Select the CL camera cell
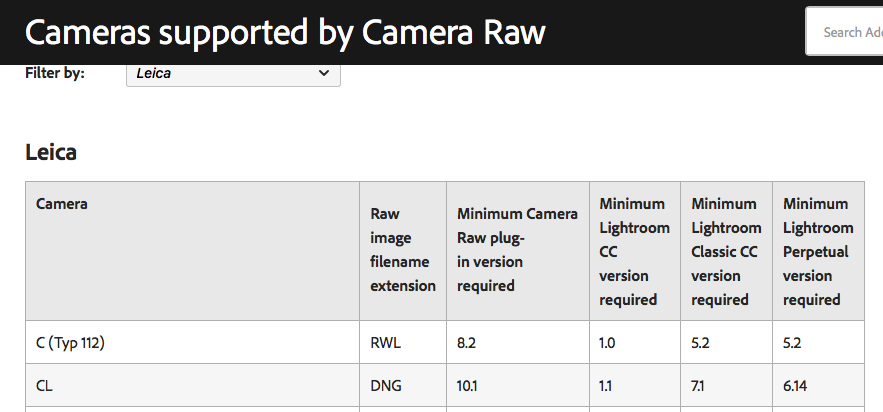This screenshot has height=412, width=883. coord(45,386)
